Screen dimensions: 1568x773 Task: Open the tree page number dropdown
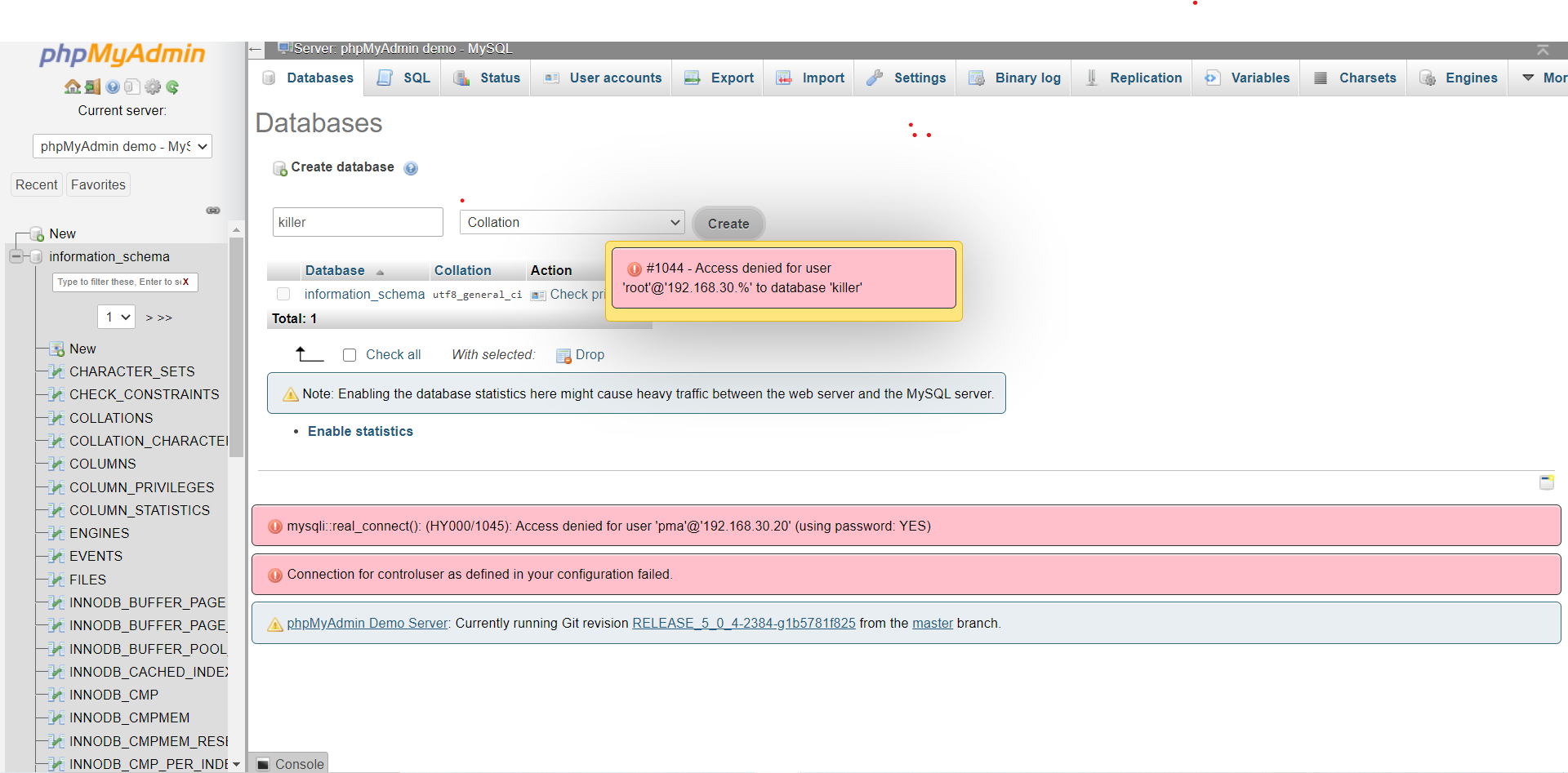[x=116, y=317]
